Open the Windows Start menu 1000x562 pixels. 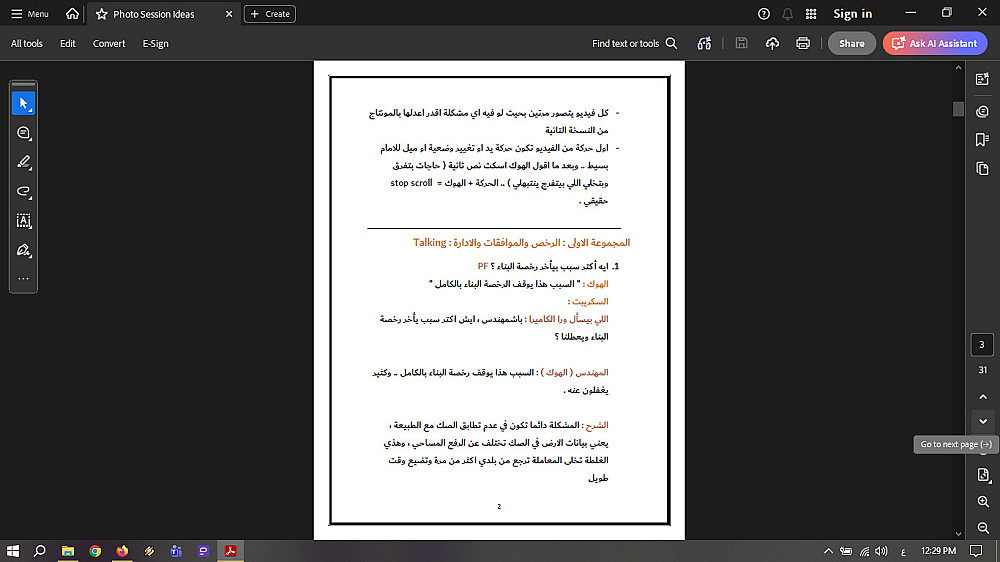coord(13,551)
